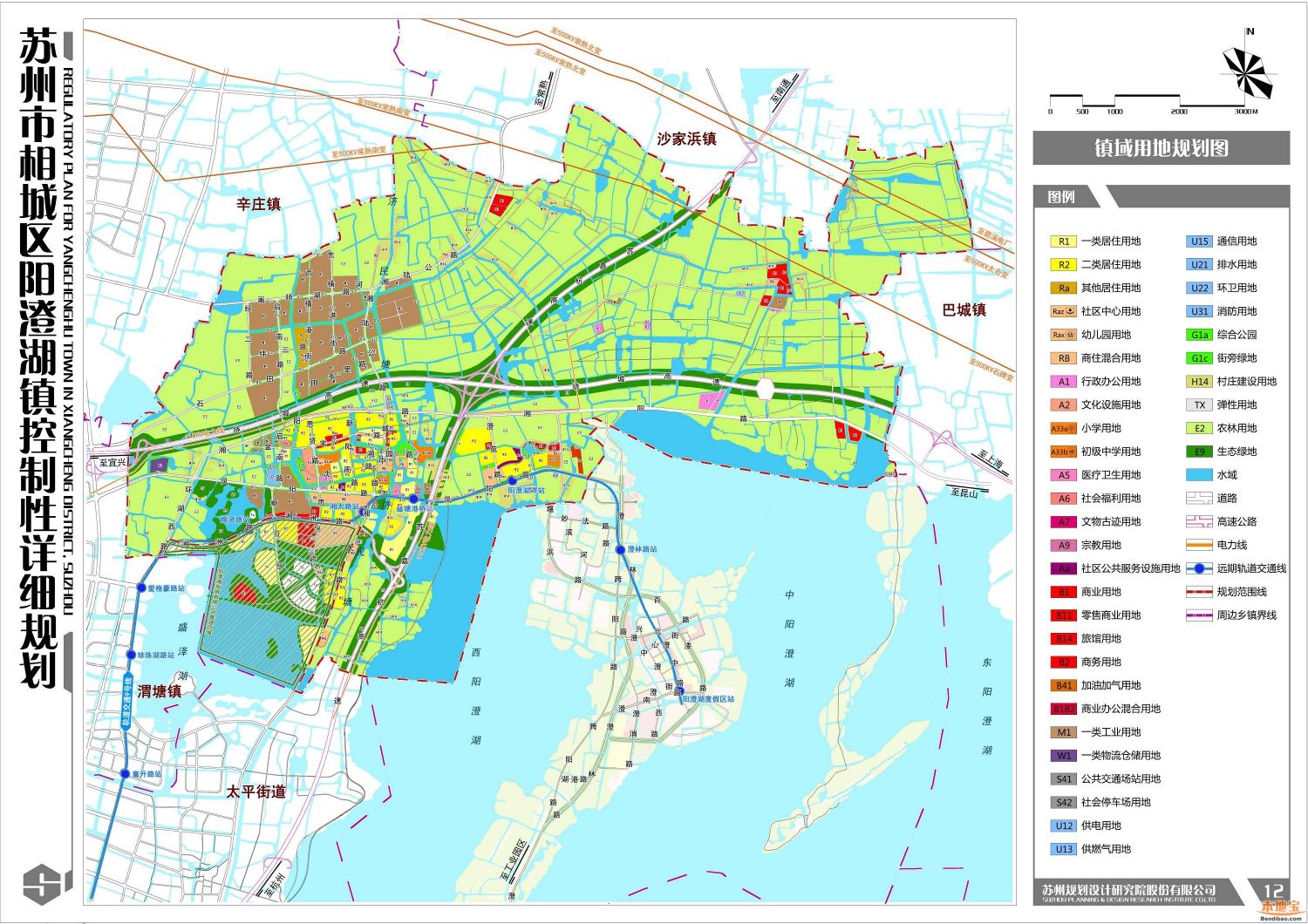Click the 太平街道 label
This screenshot has height=924, width=1308.
256,792
